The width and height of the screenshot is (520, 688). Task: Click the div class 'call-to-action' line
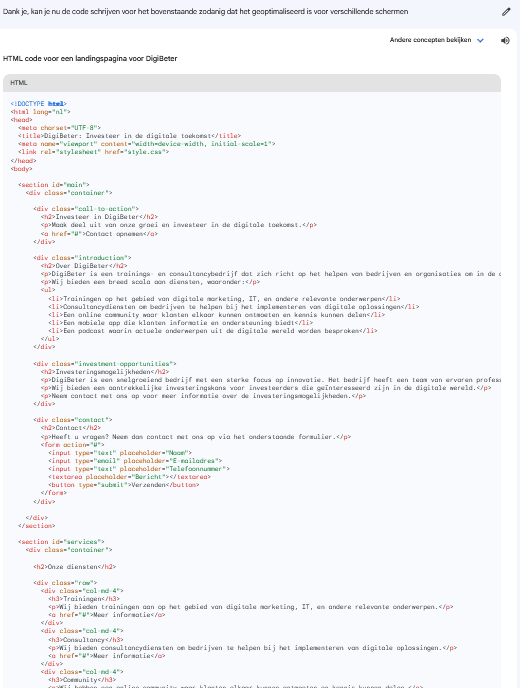tap(86, 209)
